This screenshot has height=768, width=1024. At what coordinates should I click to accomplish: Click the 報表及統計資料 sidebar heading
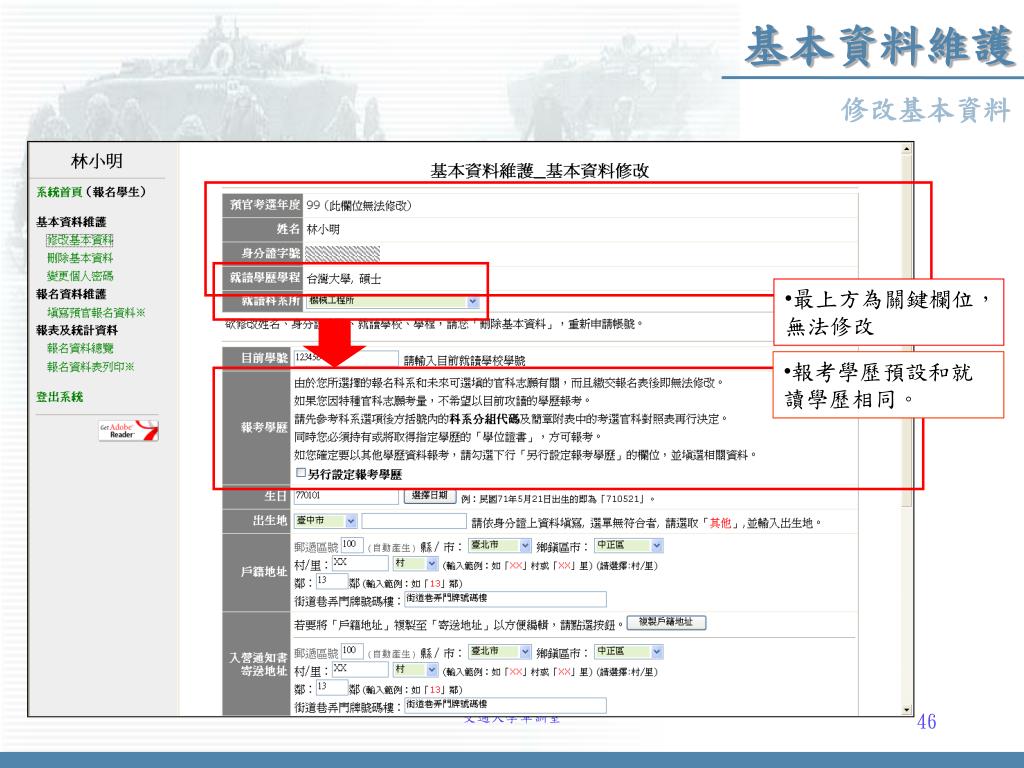coord(77,330)
